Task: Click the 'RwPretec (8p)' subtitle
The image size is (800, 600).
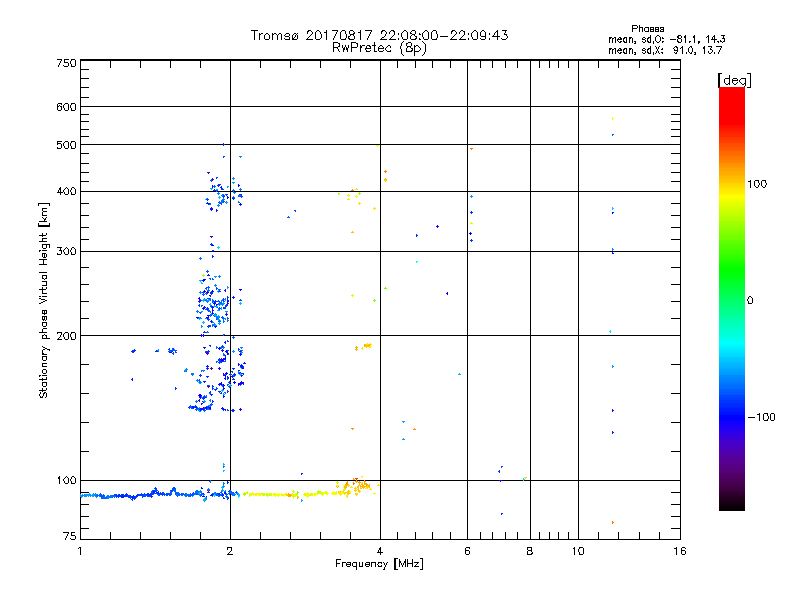Action: [379, 48]
